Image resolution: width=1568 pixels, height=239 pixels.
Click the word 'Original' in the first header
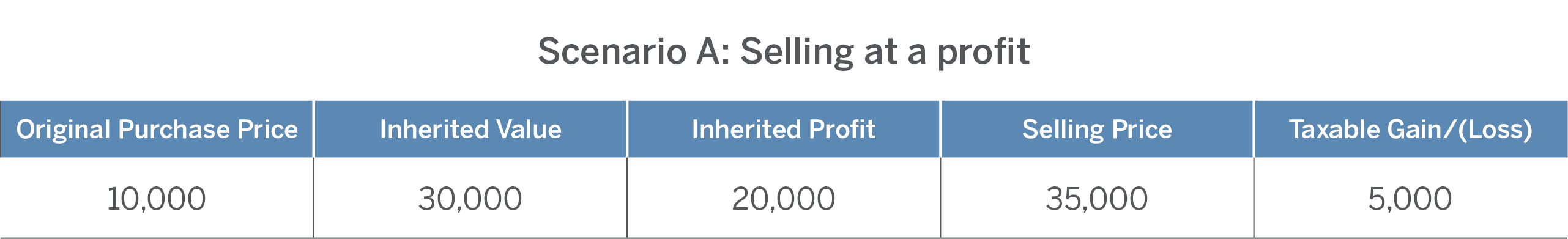click(x=64, y=130)
